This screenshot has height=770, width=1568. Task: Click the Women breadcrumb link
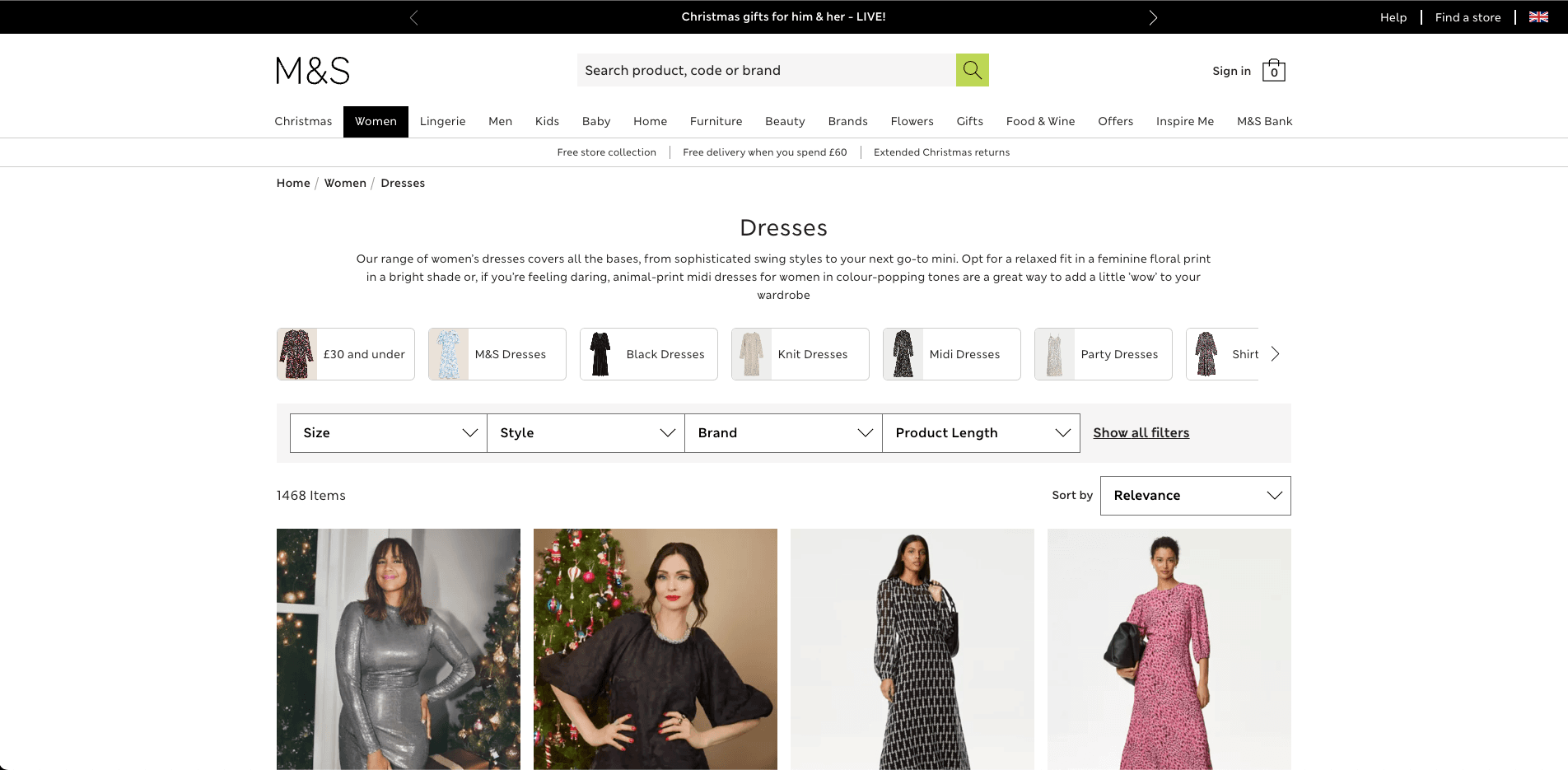pyautogui.click(x=345, y=183)
